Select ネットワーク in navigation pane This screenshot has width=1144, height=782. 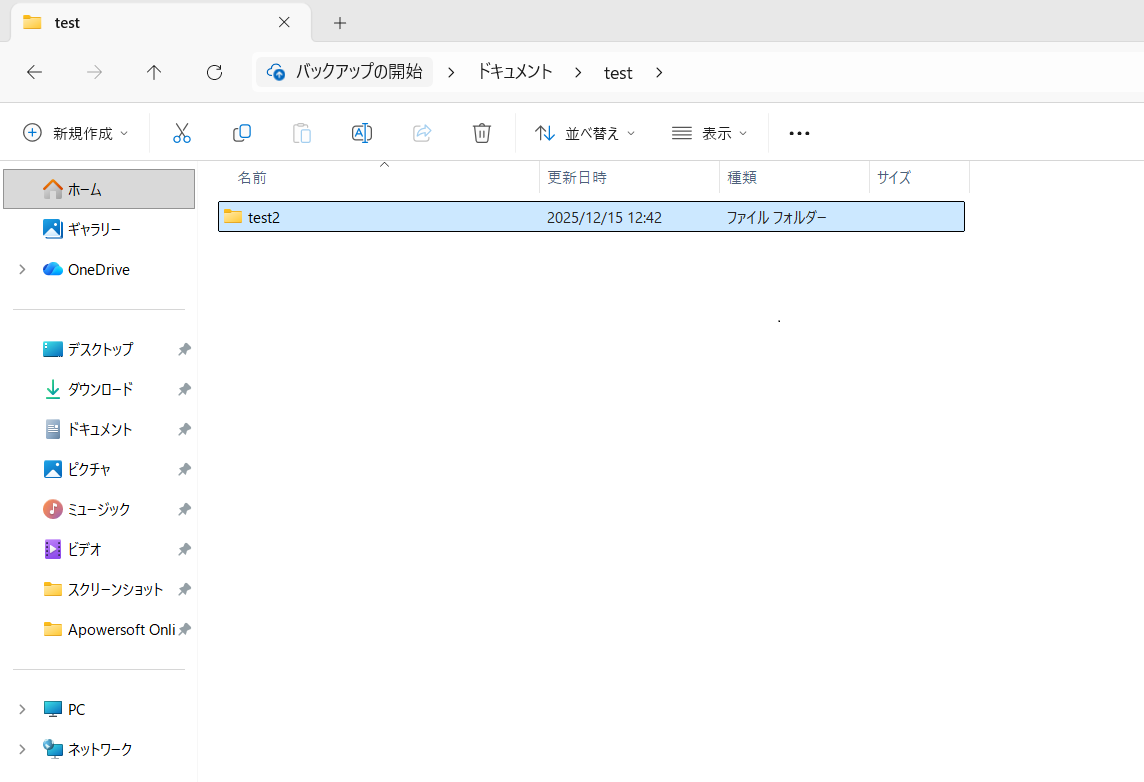[99, 749]
